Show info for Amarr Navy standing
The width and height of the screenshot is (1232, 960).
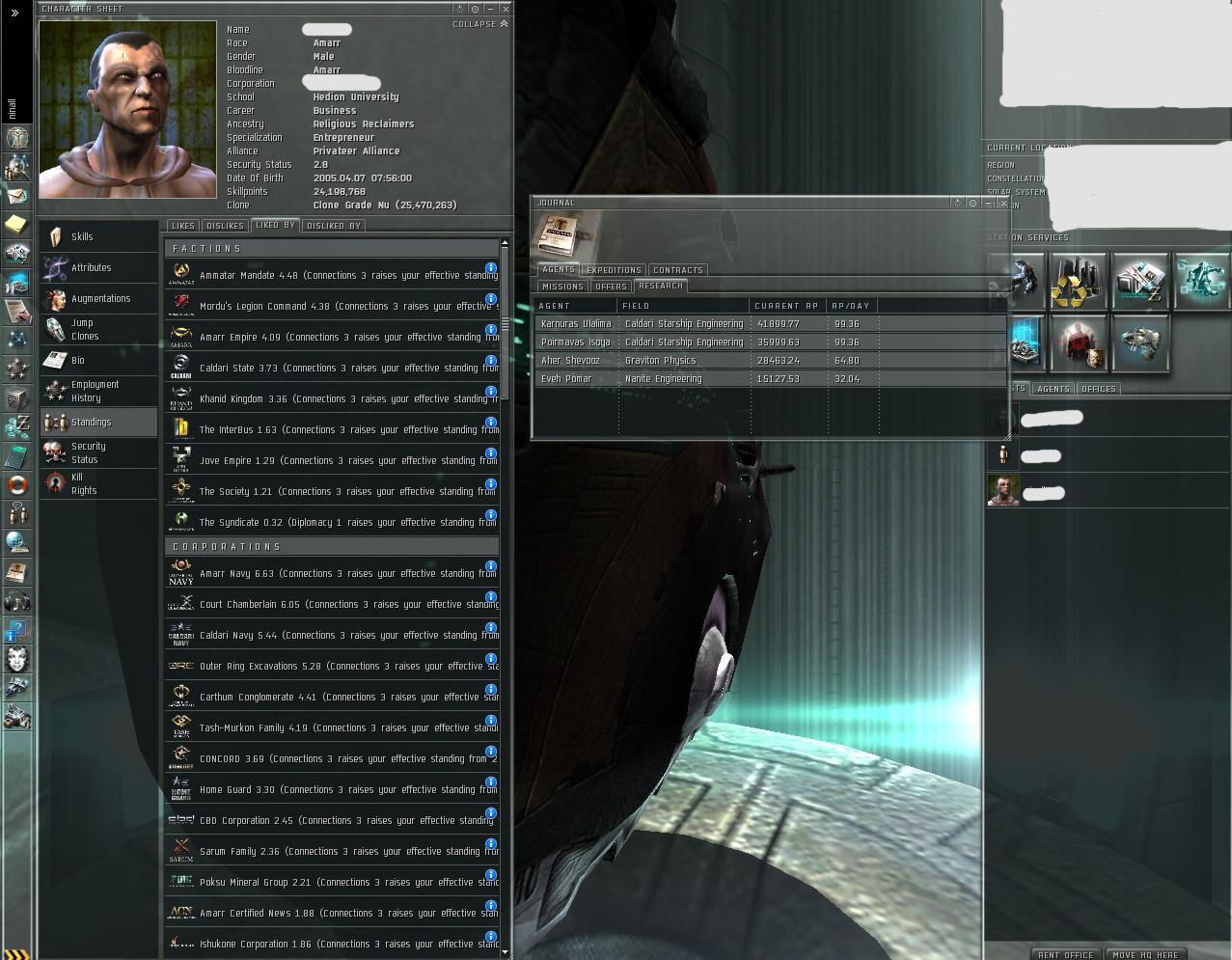point(490,566)
